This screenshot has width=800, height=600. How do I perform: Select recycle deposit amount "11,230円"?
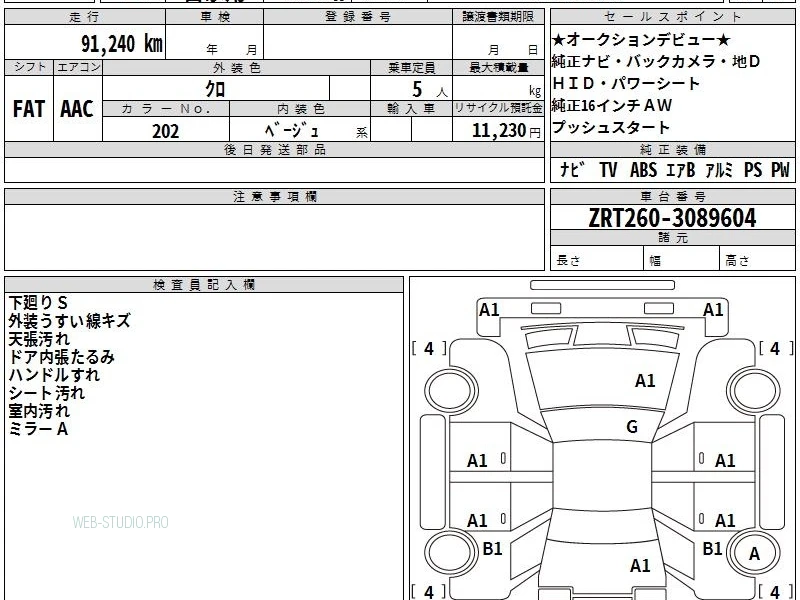point(506,131)
